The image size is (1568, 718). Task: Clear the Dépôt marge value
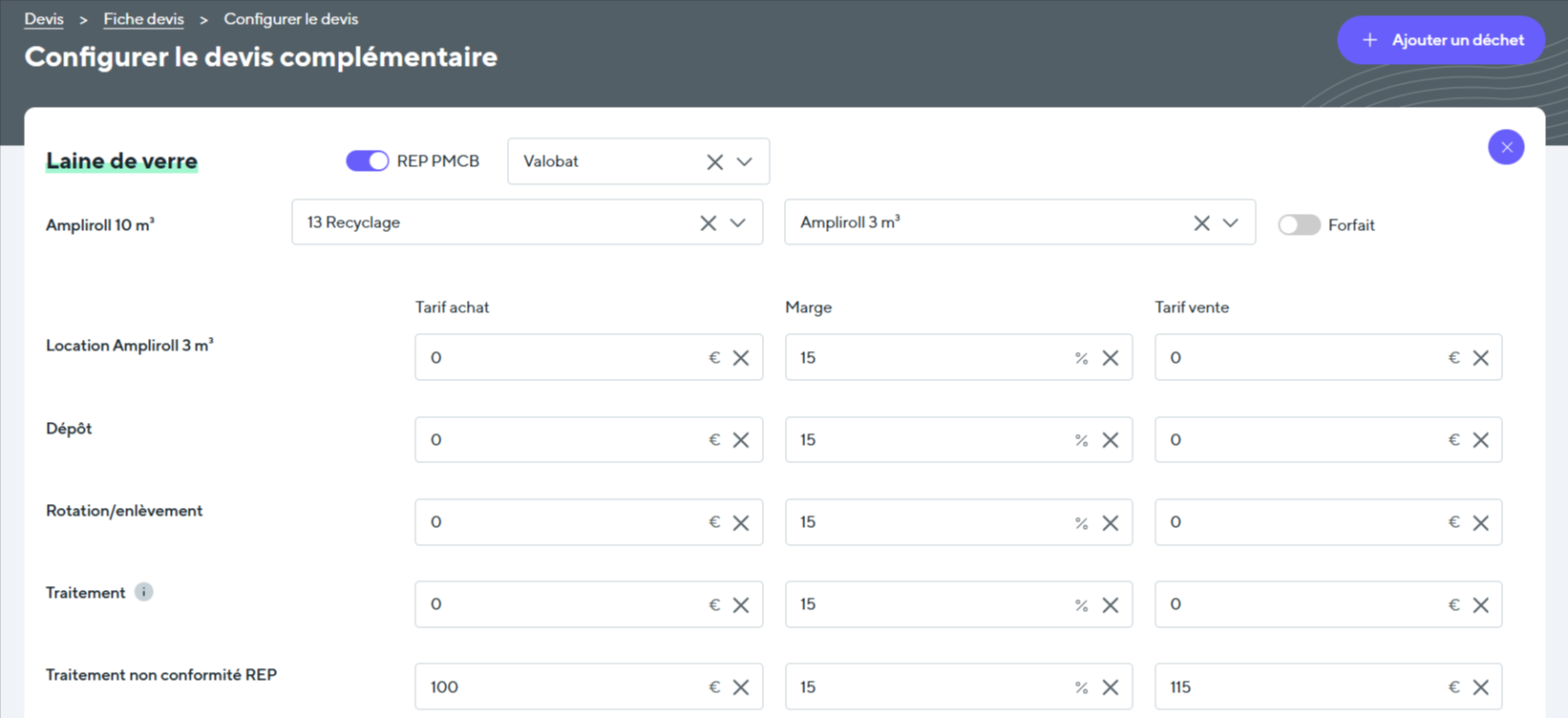tap(1110, 440)
